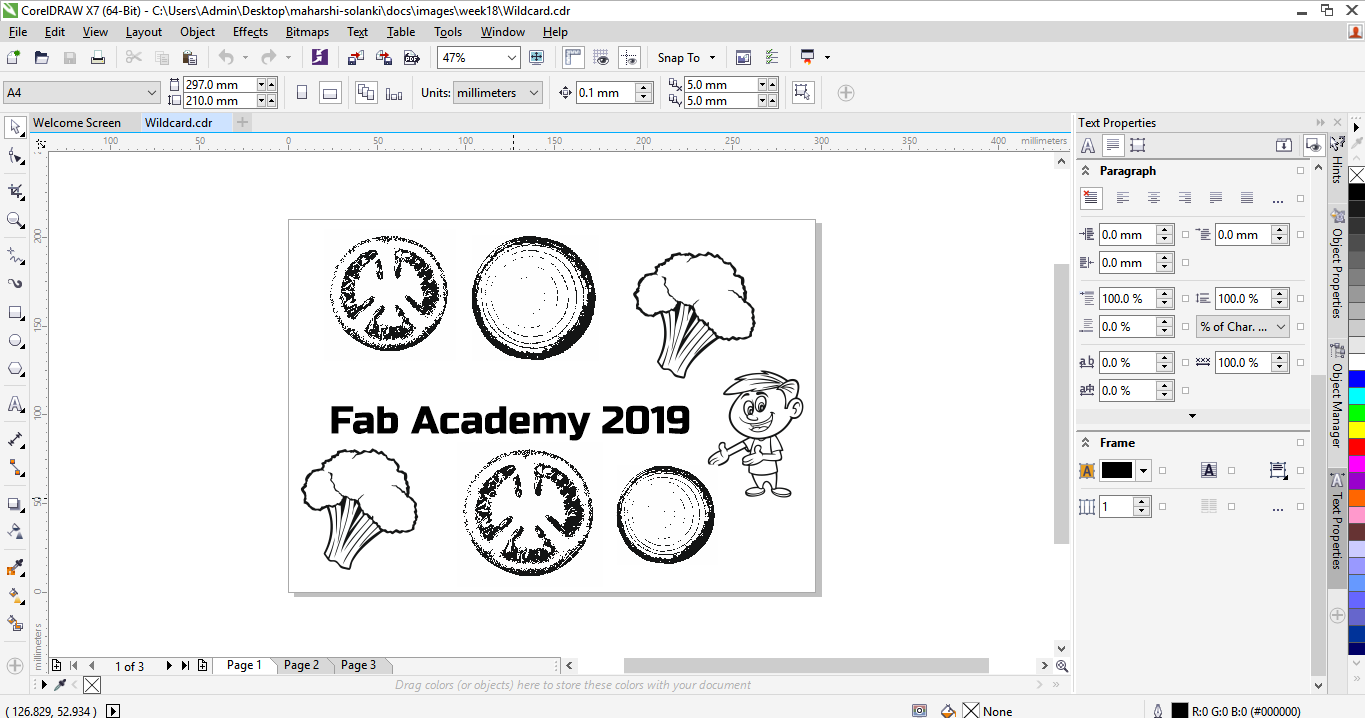Click the Paragraph settings ellipsis button
This screenshot has height=718, width=1365.
[x=1277, y=199]
